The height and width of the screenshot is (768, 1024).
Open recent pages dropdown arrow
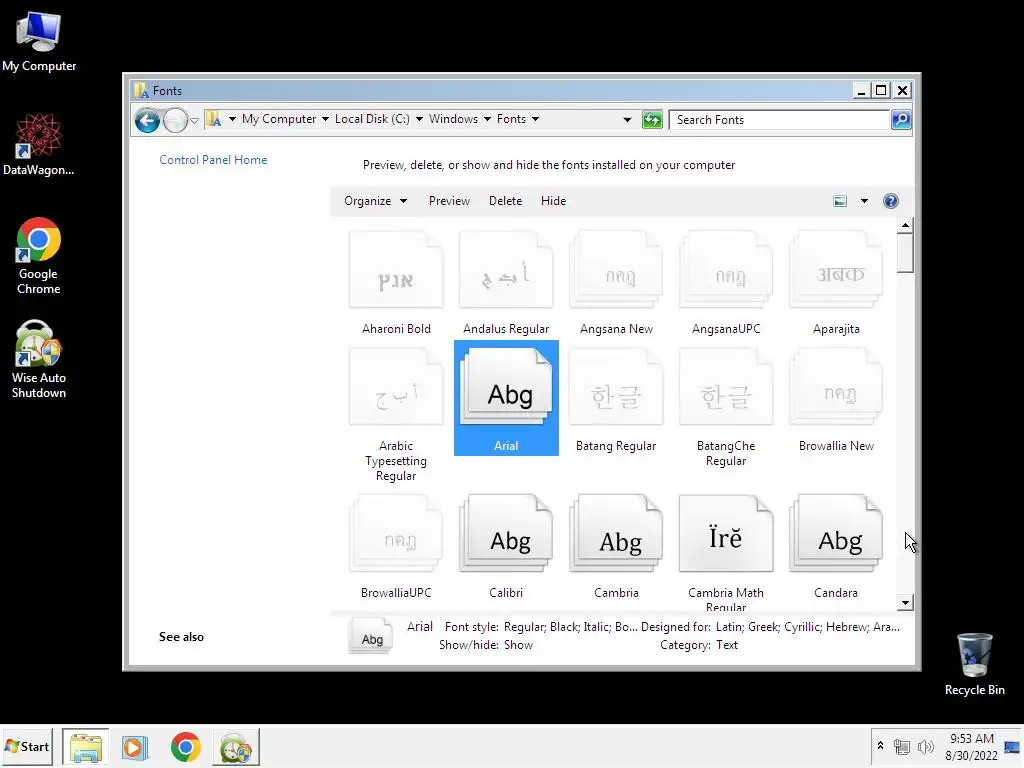pos(194,121)
